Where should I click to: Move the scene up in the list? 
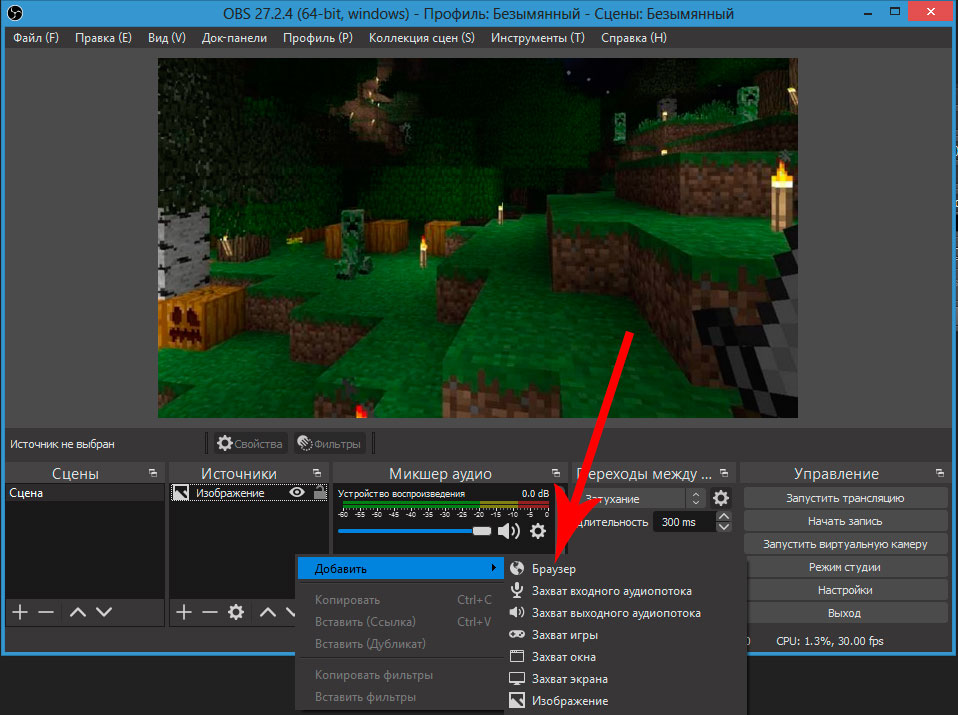point(78,612)
